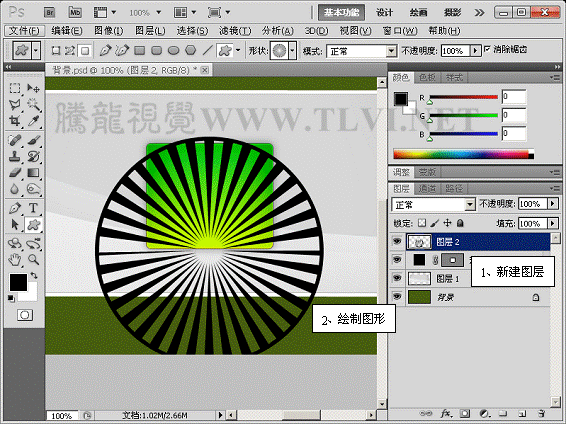Image resolution: width=566 pixels, height=424 pixels.
Task: Open the 图层(L) menu
Action: tap(150, 31)
